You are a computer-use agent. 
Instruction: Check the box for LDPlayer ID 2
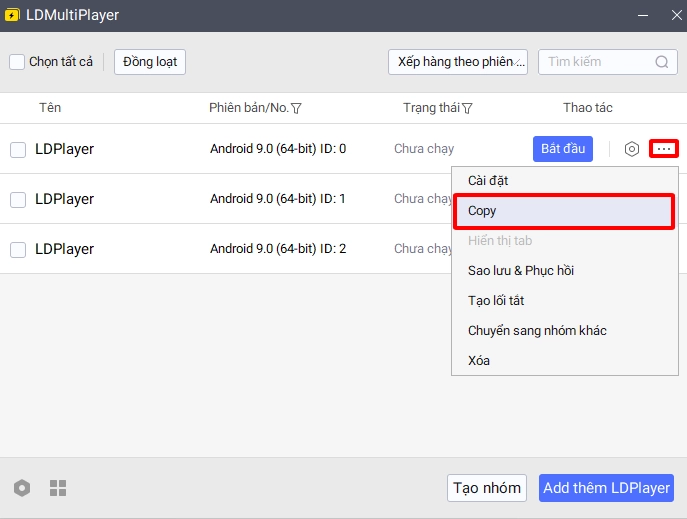[x=18, y=249]
